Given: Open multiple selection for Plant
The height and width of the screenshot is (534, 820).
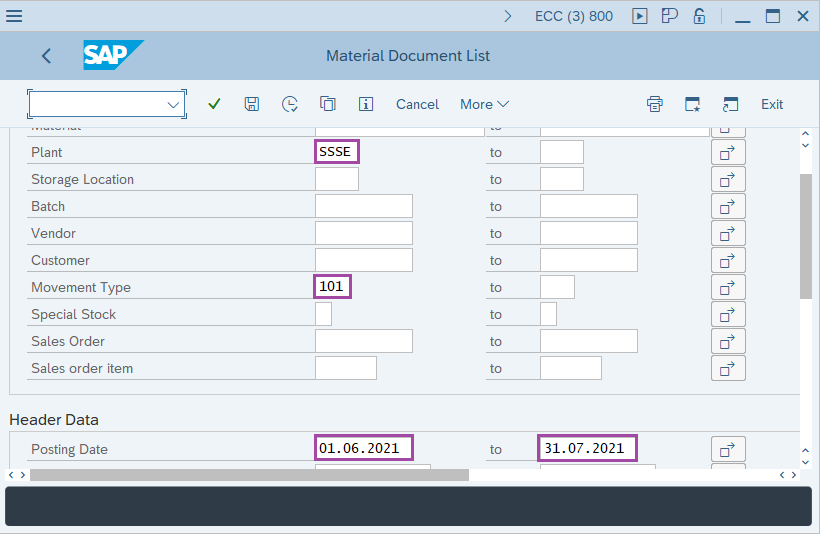Looking at the screenshot, I should 728,153.
